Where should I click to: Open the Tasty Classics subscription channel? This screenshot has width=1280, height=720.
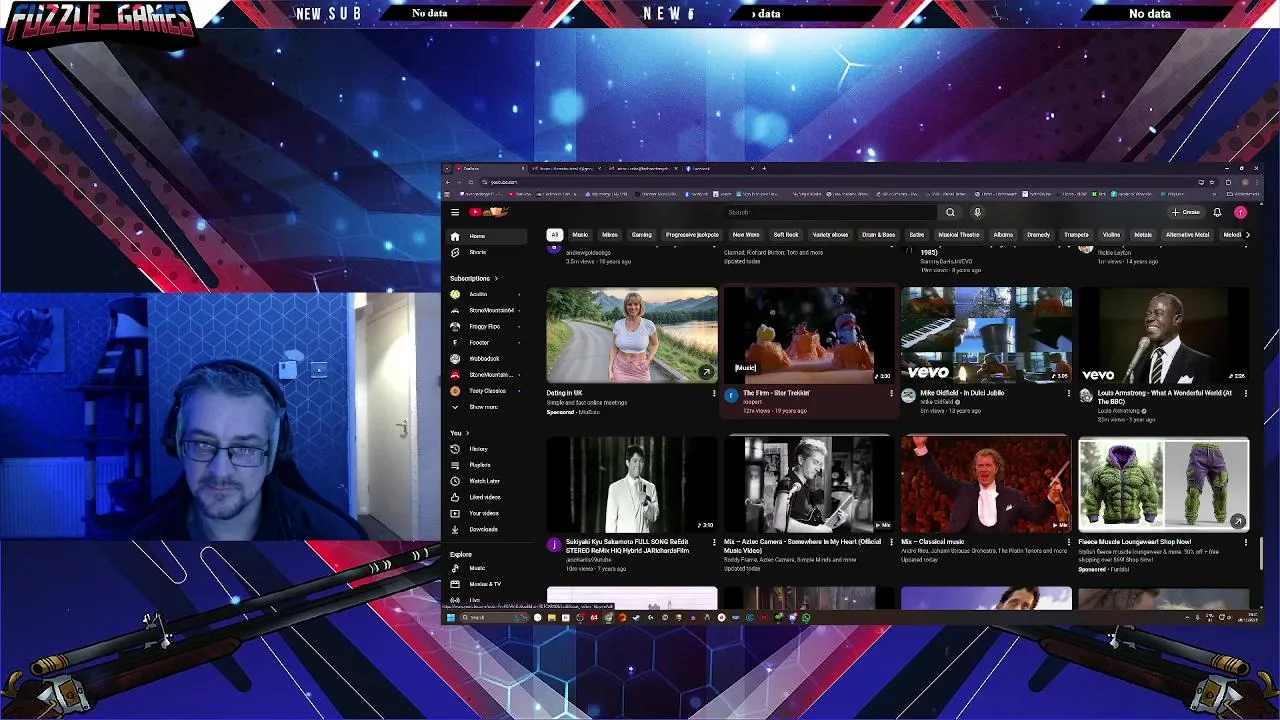[486, 391]
